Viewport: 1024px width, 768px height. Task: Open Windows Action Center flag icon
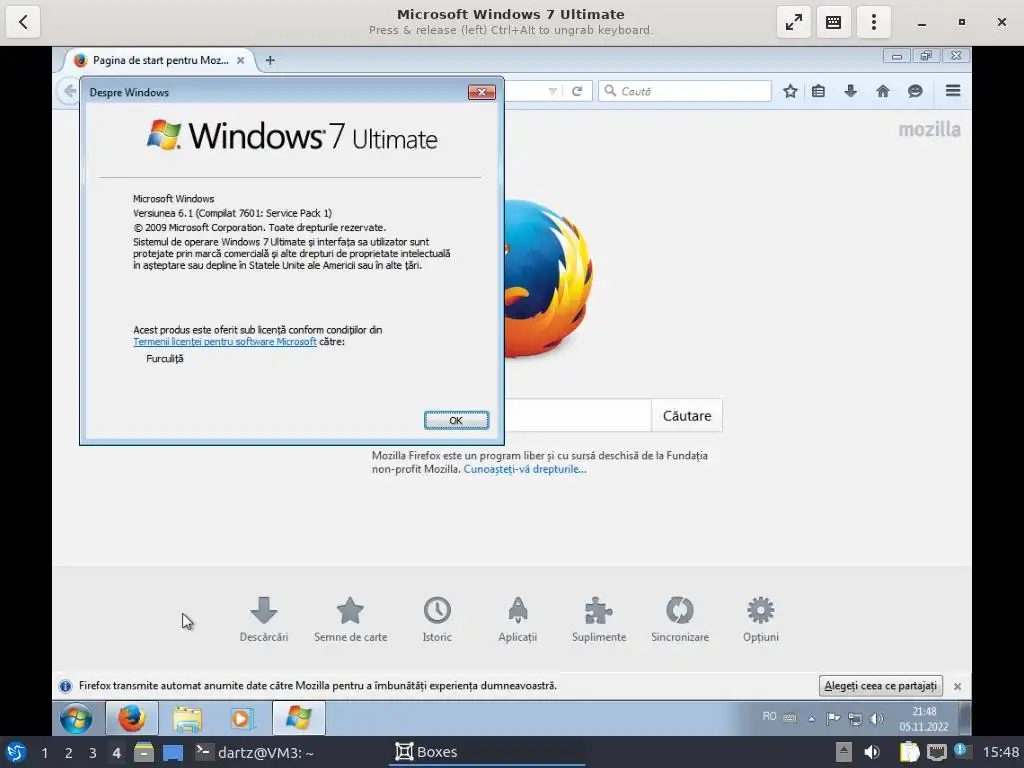click(x=833, y=719)
